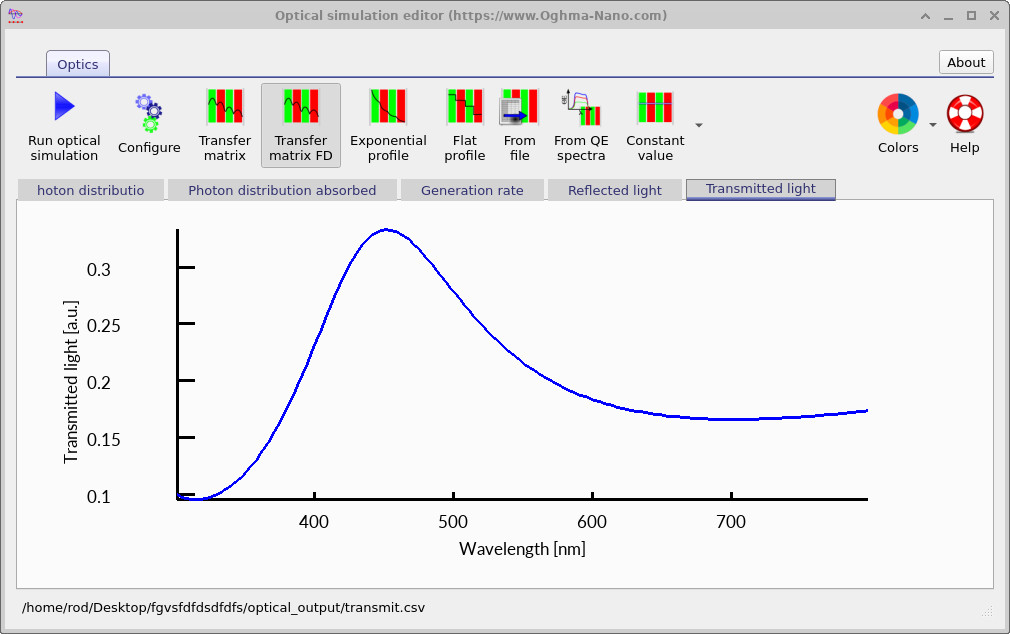Click the 0.1 tick label on the y-axis
Image resolution: width=1010 pixels, height=634 pixels.
pyautogui.click(x=99, y=497)
